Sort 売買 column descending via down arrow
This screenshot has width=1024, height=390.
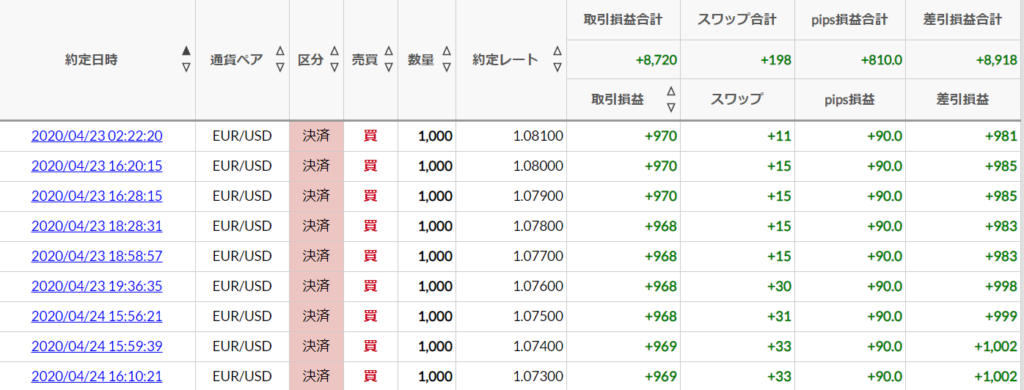(x=388, y=67)
